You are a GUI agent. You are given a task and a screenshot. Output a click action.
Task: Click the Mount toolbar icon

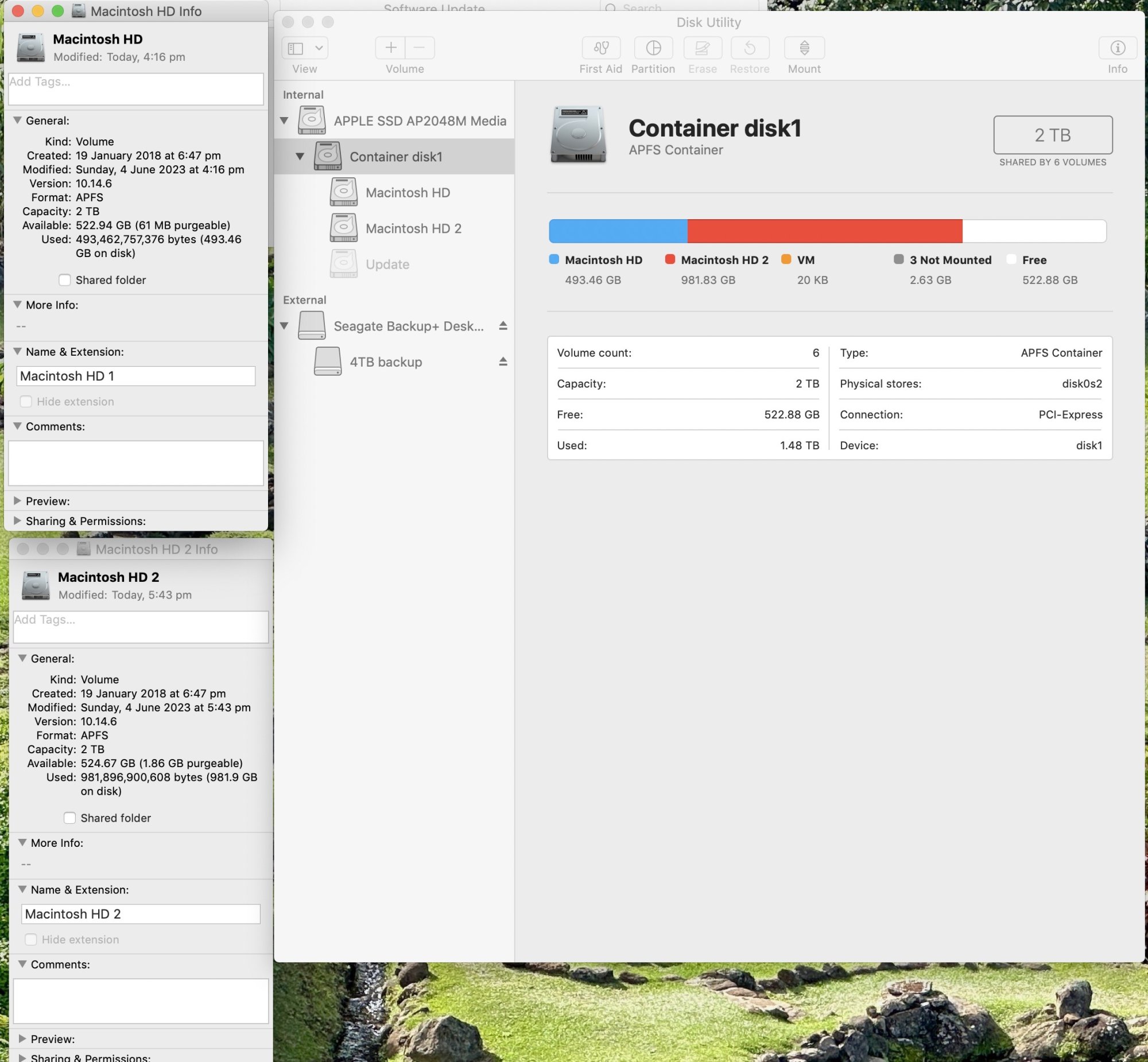click(x=804, y=48)
